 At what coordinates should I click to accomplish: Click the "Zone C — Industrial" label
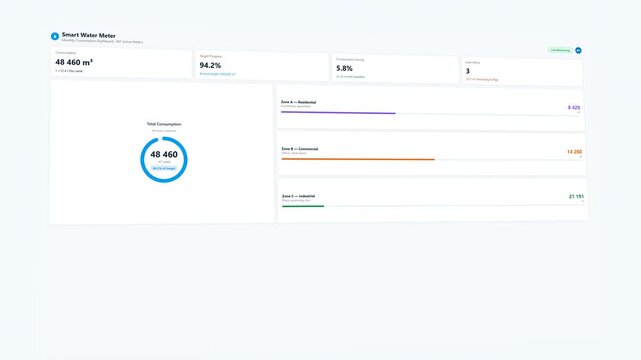[298, 196]
